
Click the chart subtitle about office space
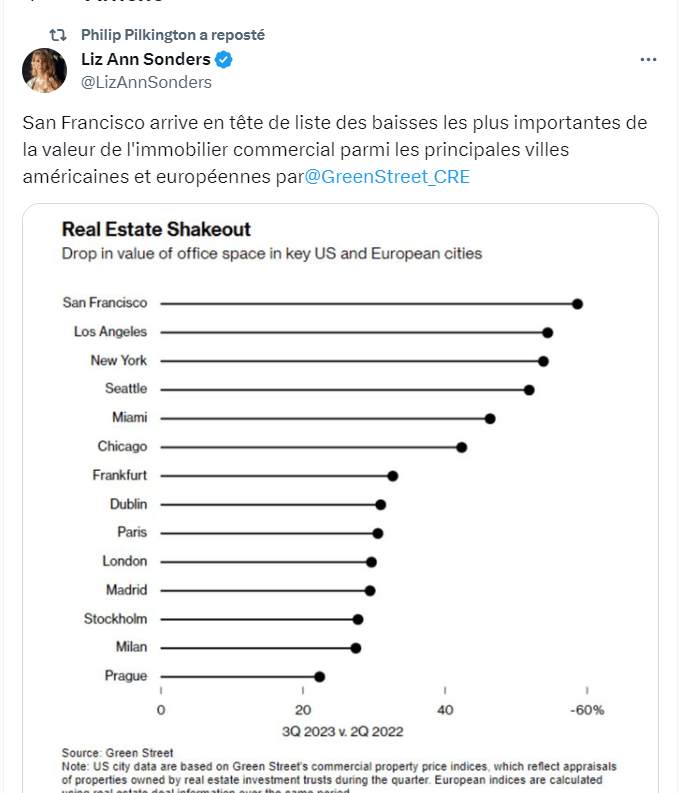pos(271,254)
